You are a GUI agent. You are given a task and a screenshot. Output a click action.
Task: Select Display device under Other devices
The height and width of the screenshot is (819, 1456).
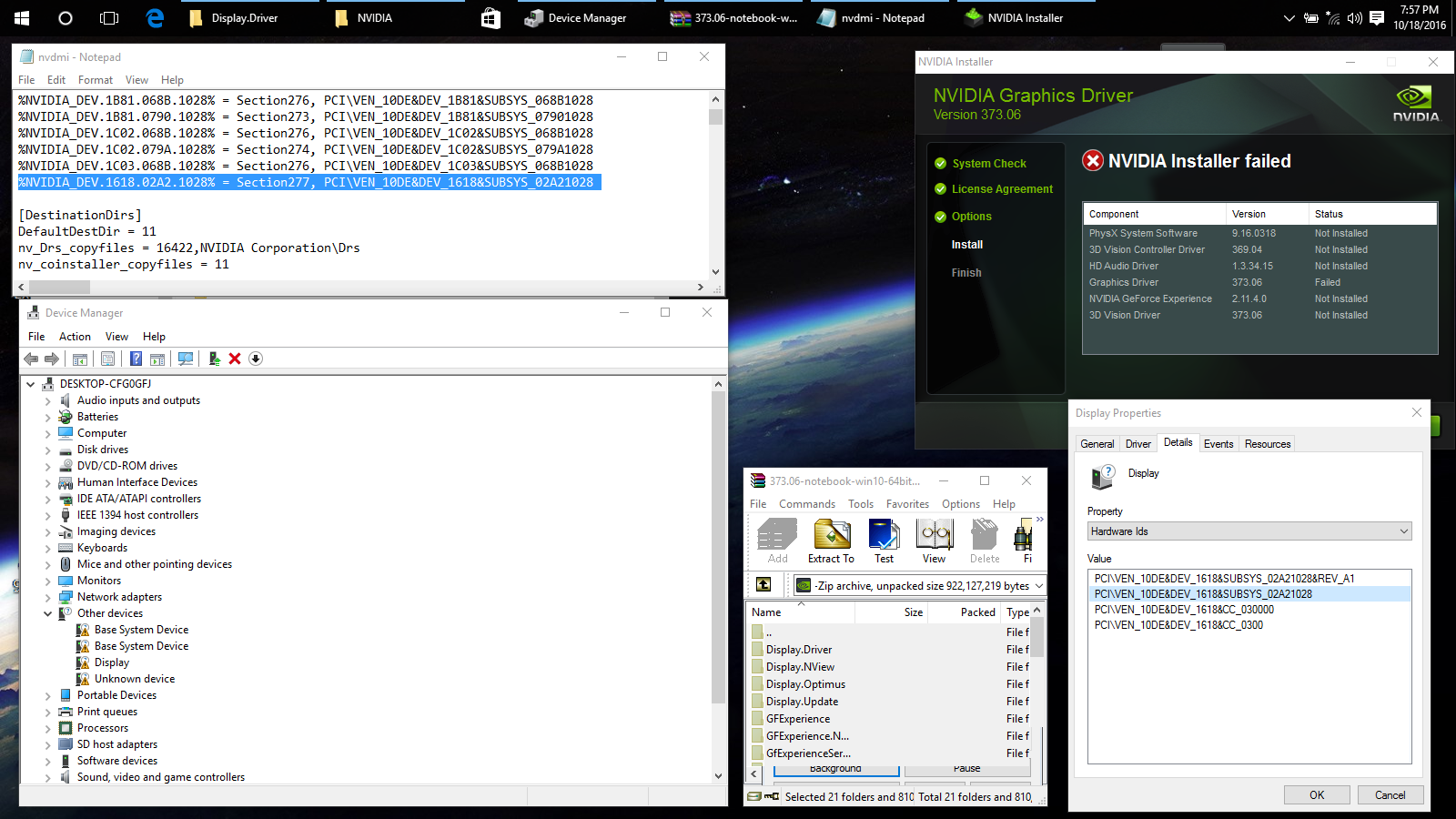click(x=112, y=662)
